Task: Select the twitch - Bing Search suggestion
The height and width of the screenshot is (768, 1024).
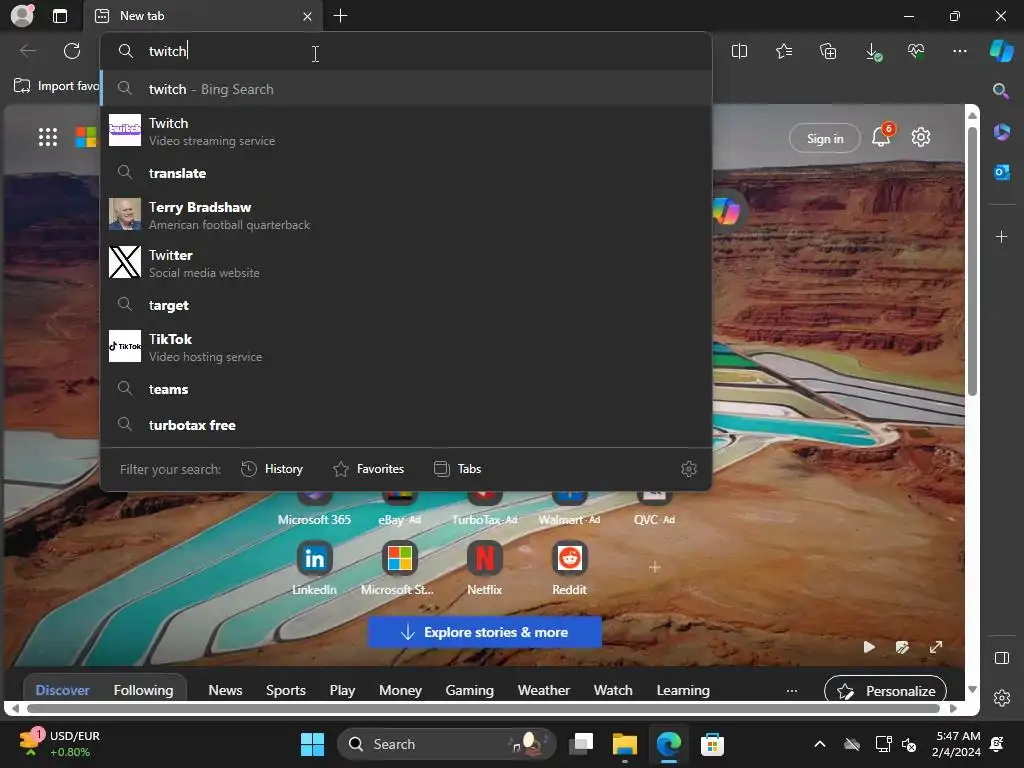Action: click(406, 89)
